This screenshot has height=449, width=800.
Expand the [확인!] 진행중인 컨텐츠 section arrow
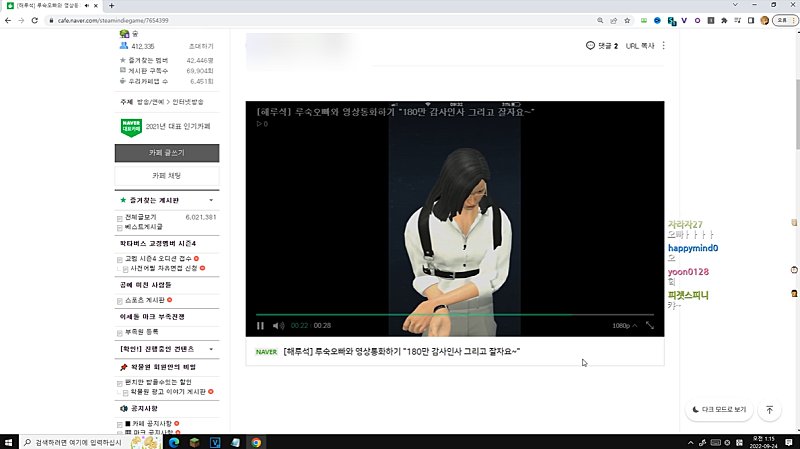pos(211,350)
